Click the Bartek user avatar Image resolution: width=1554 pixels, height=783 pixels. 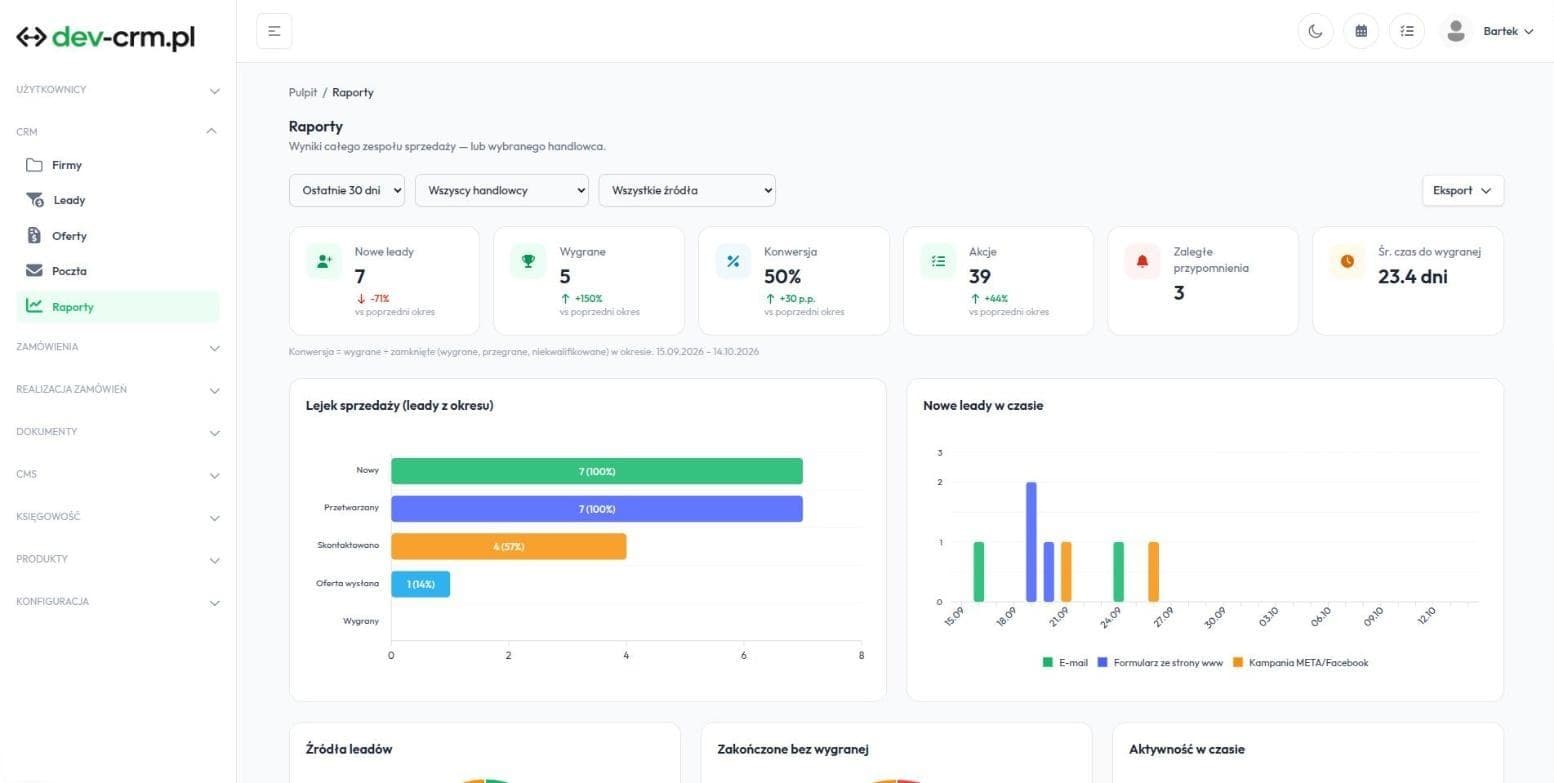coord(1456,31)
